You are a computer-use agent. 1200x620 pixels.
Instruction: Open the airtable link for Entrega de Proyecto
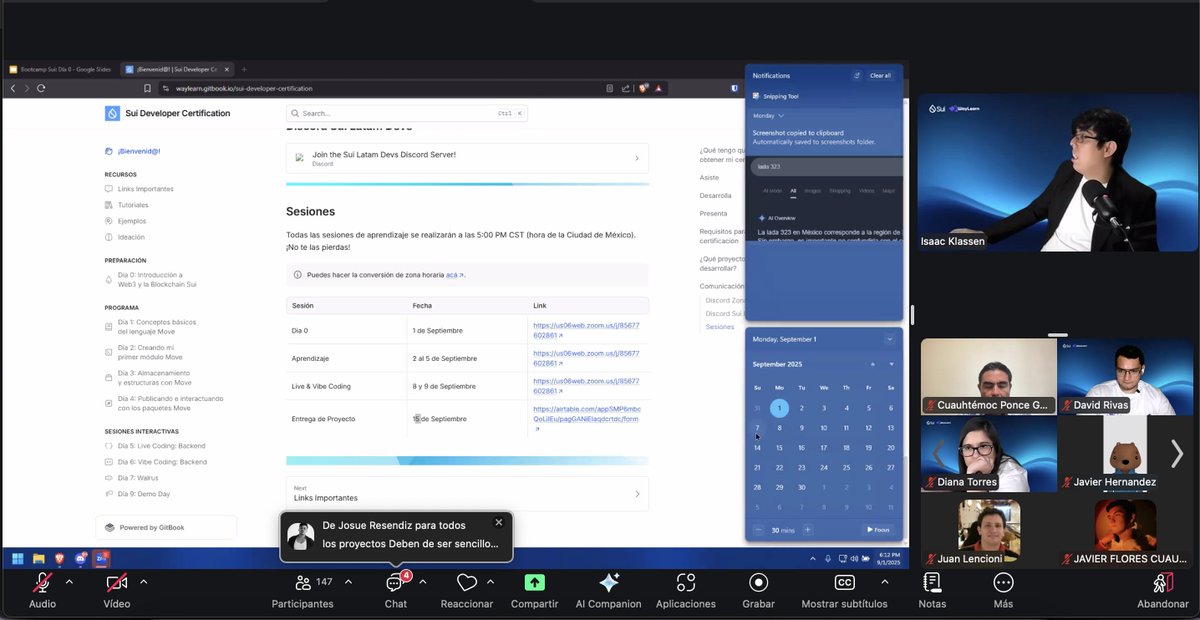point(586,418)
